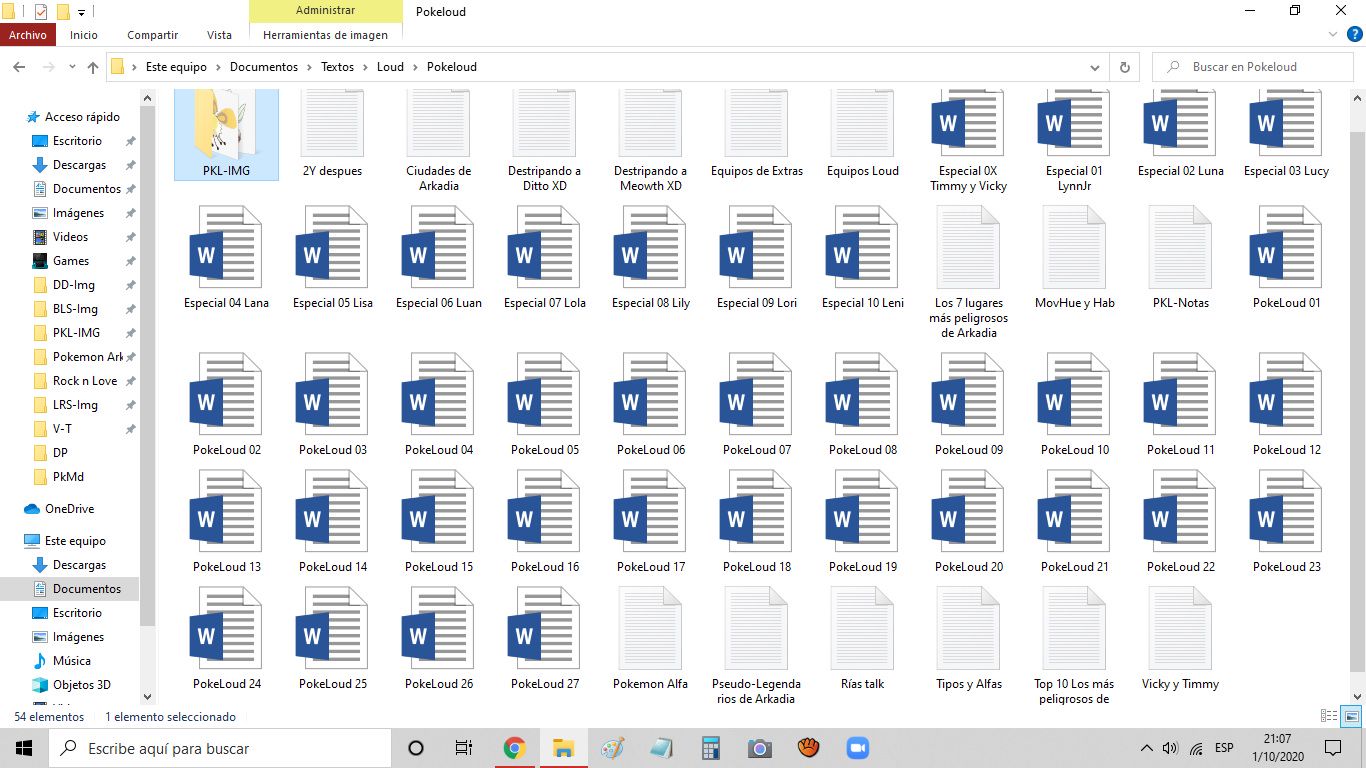Open the PKL-IMG folder icon in file pane

coord(226,123)
